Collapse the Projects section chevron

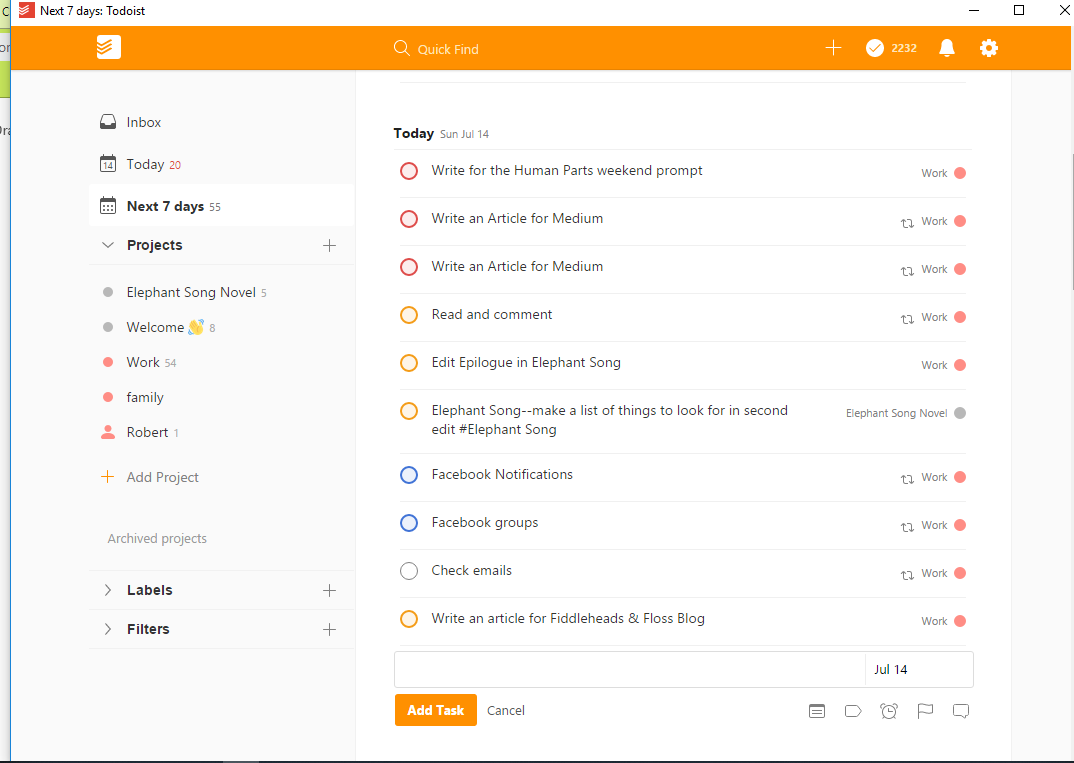pos(108,245)
